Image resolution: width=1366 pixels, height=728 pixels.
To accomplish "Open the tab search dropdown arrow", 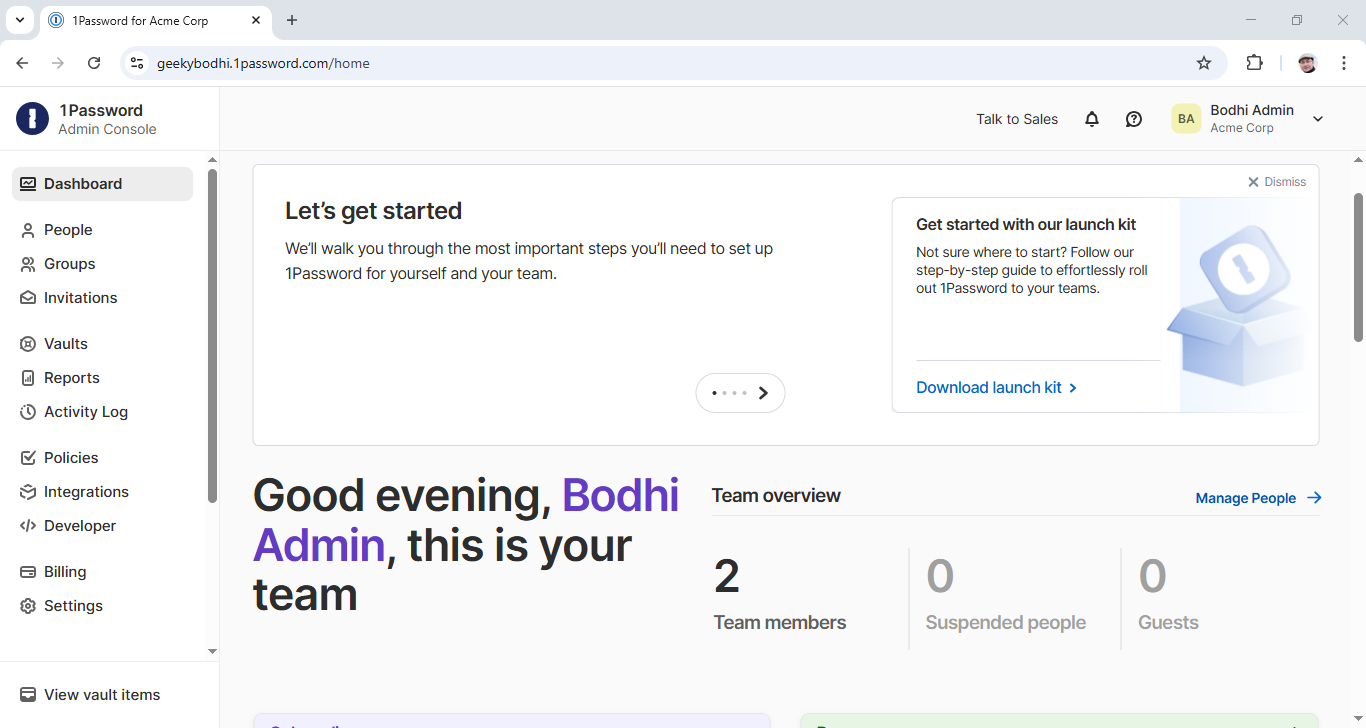I will click(19, 20).
